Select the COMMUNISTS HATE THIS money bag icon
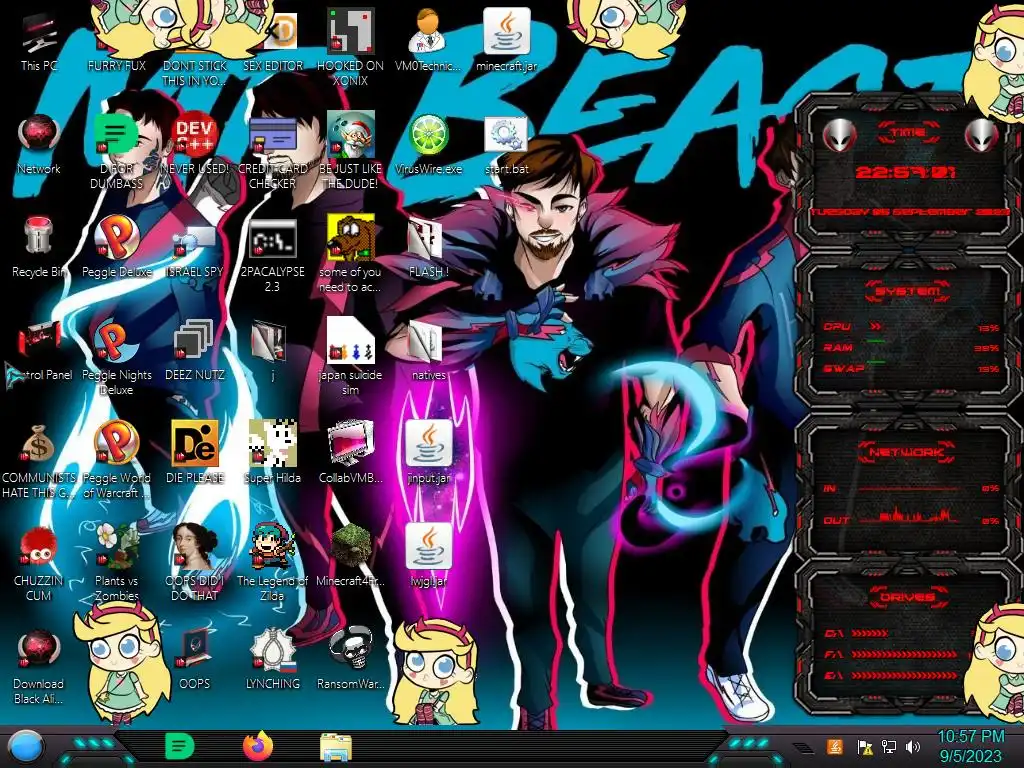1024x768 pixels. (x=39, y=460)
